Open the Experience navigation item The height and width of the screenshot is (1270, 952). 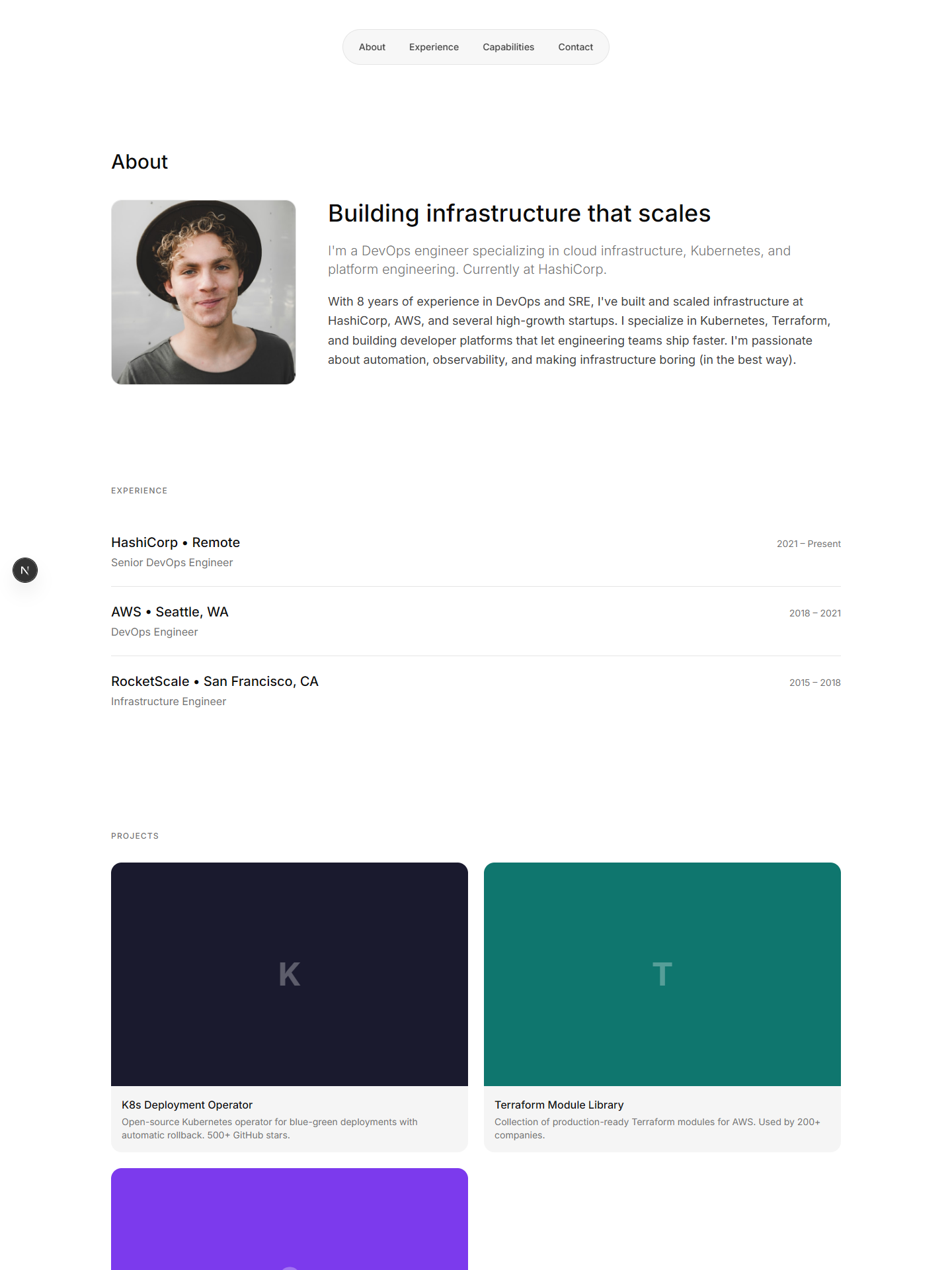[x=434, y=46]
